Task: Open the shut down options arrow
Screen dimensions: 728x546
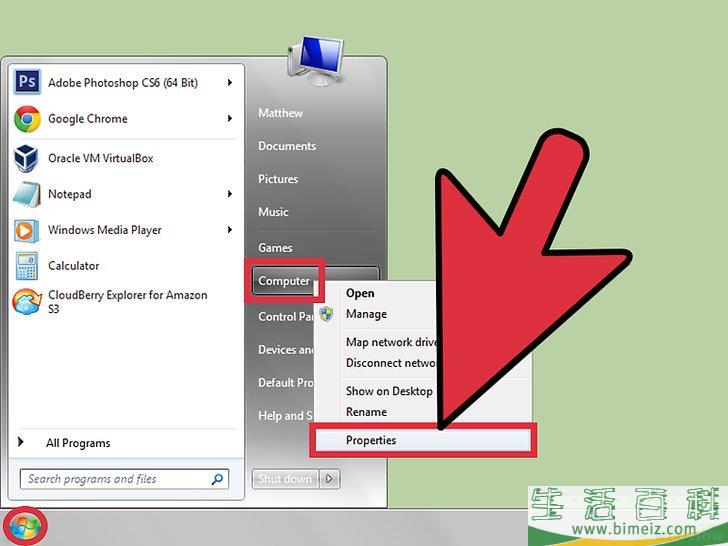Action: [x=329, y=479]
